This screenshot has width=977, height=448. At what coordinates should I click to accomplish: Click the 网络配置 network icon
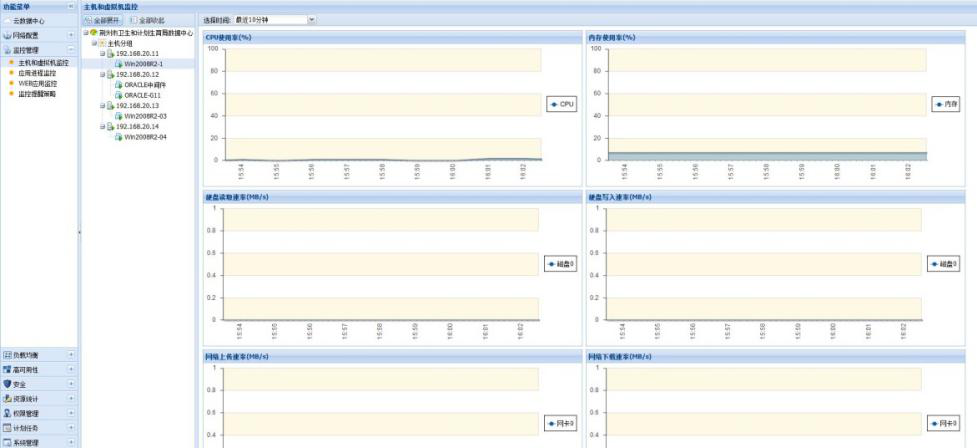tap(7, 34)
